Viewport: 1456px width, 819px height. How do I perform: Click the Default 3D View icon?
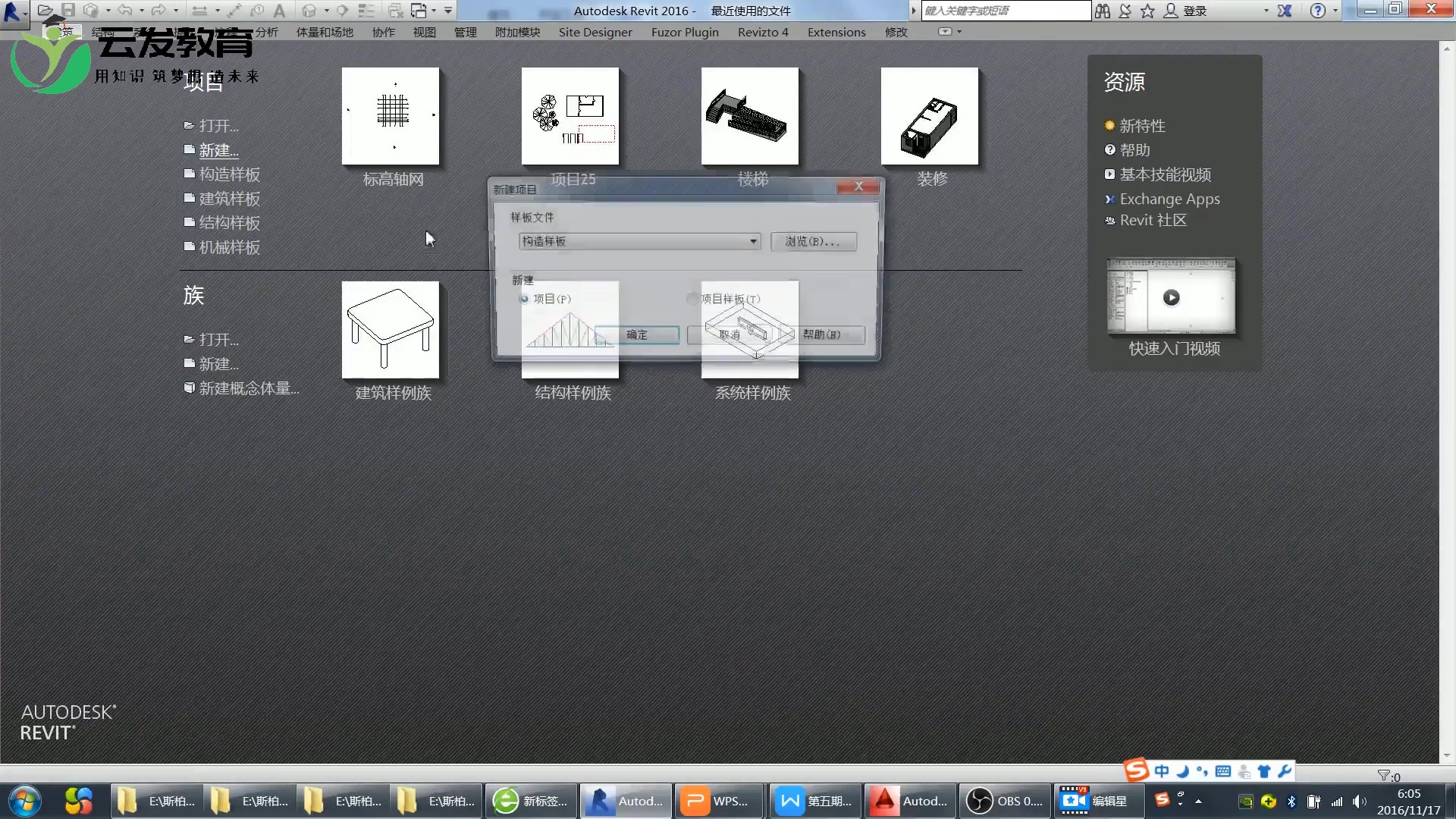pyautogui.click(x=309, y=11)
